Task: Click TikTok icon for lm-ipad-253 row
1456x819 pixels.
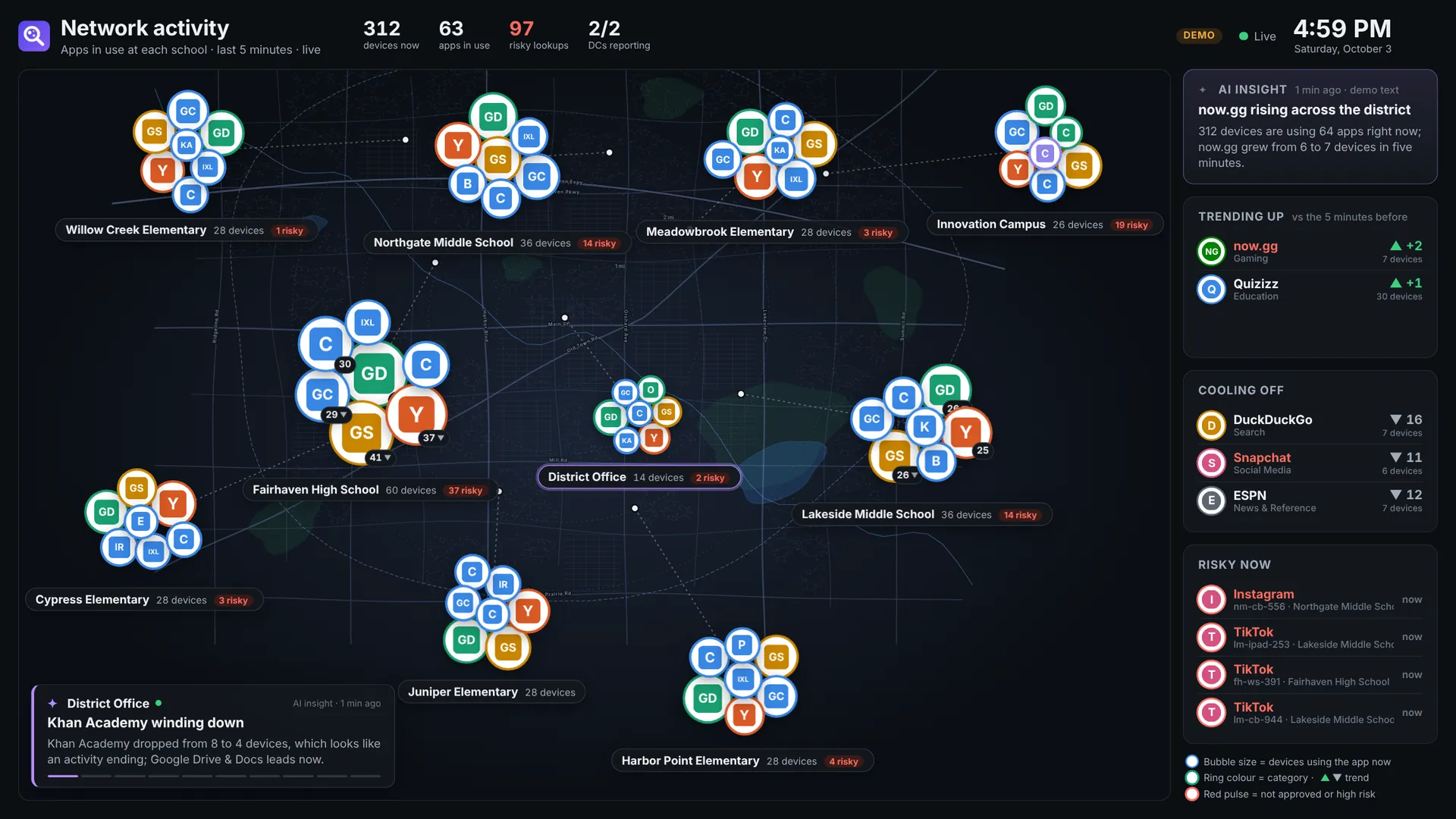Action: 1211,637
